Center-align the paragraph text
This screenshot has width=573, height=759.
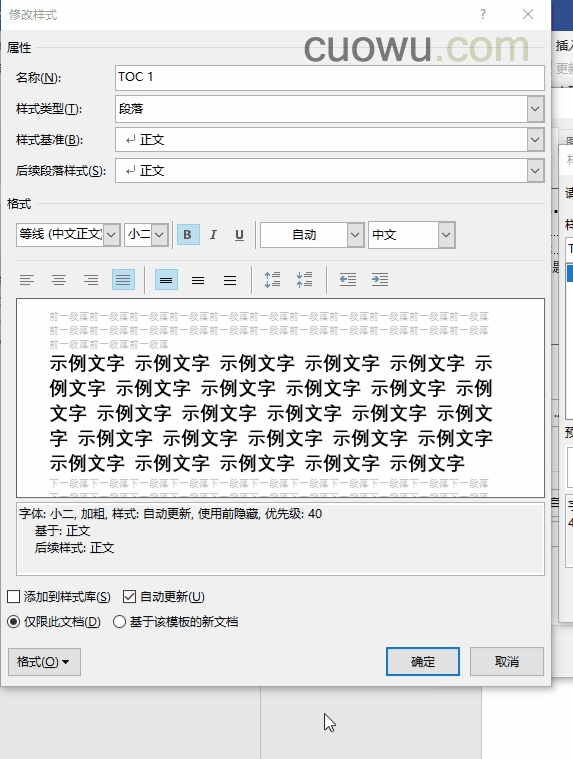(x=59, y=280)
